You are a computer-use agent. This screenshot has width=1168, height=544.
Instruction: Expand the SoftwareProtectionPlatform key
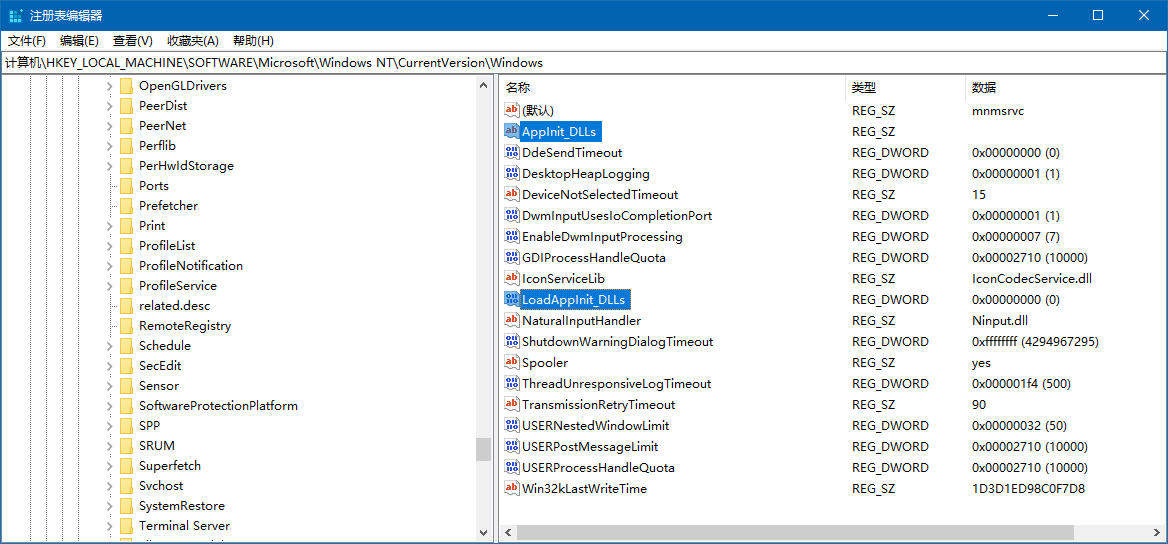(110, 405)
